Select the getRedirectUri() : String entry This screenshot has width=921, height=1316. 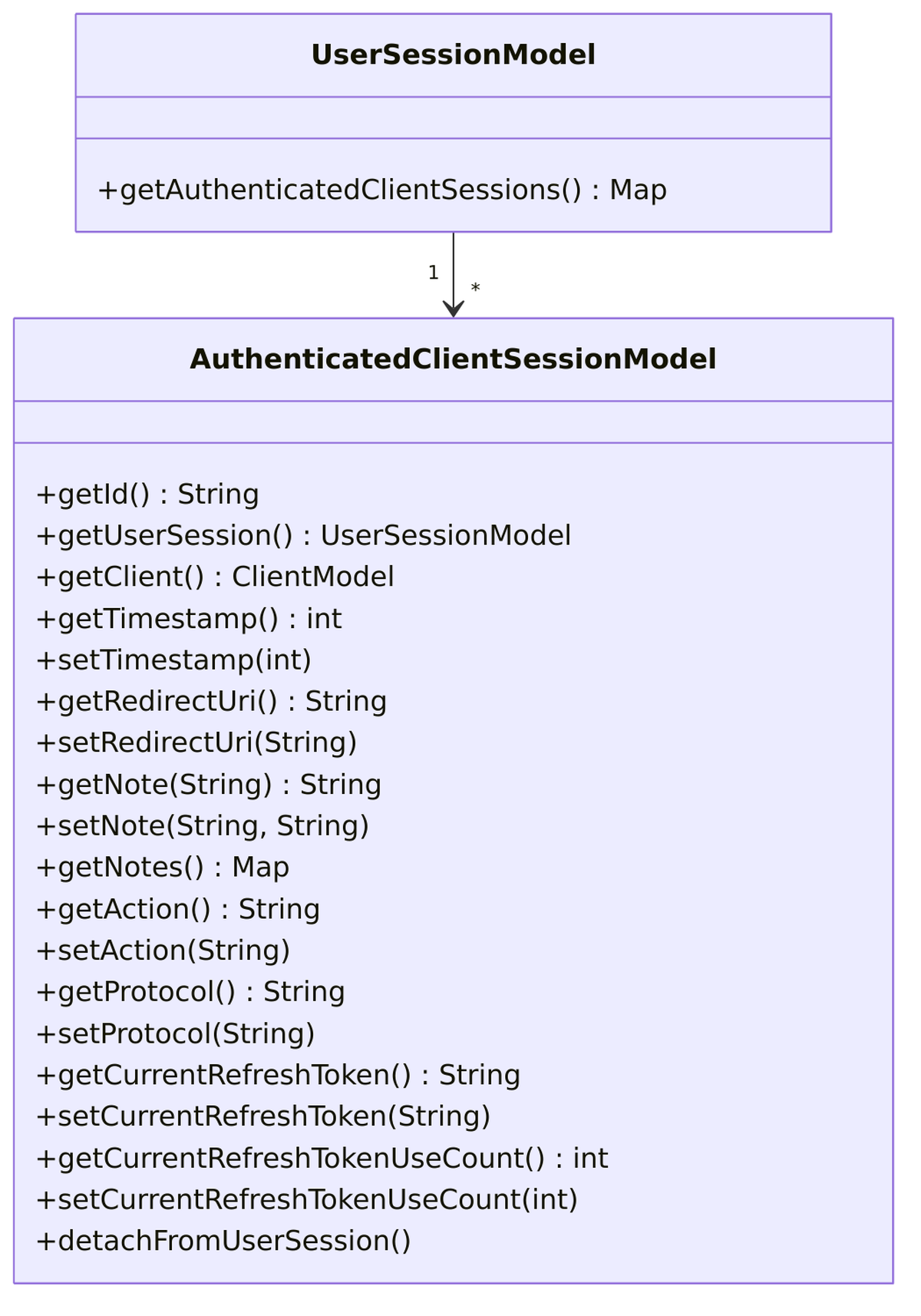pyautogui.click(x=211, y=702)
